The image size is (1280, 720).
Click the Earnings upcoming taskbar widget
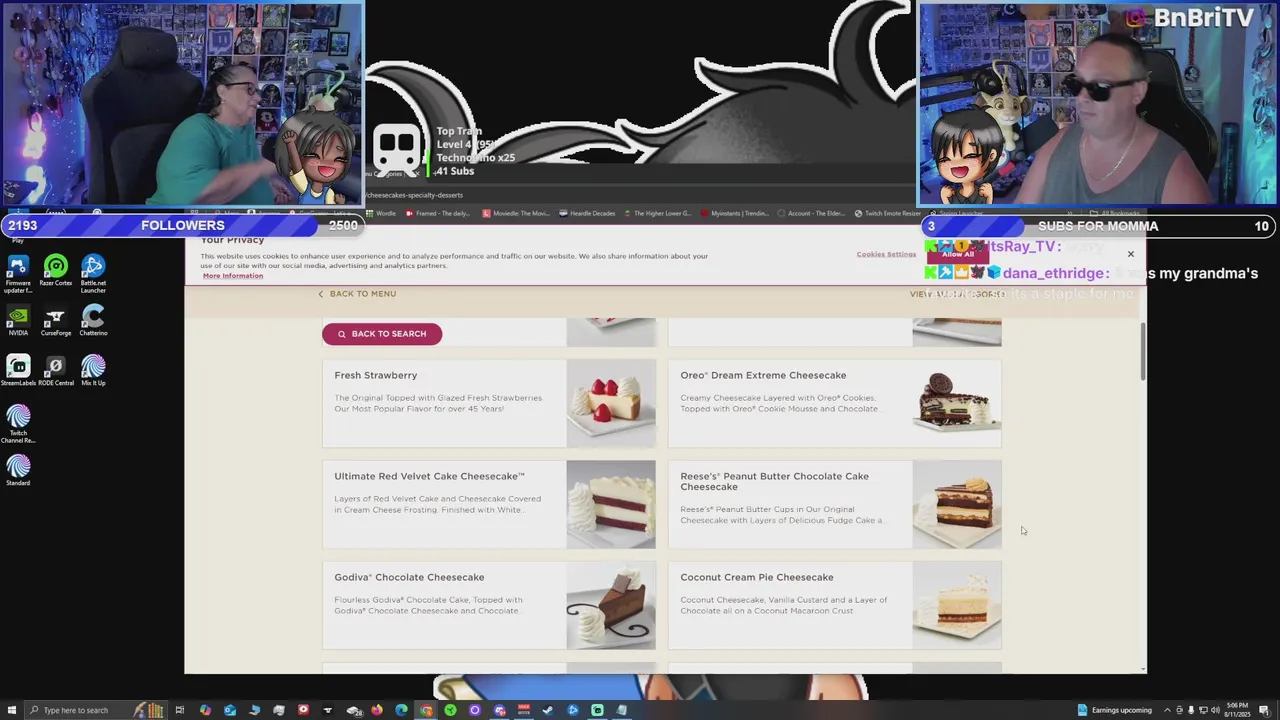point(1115,710)
